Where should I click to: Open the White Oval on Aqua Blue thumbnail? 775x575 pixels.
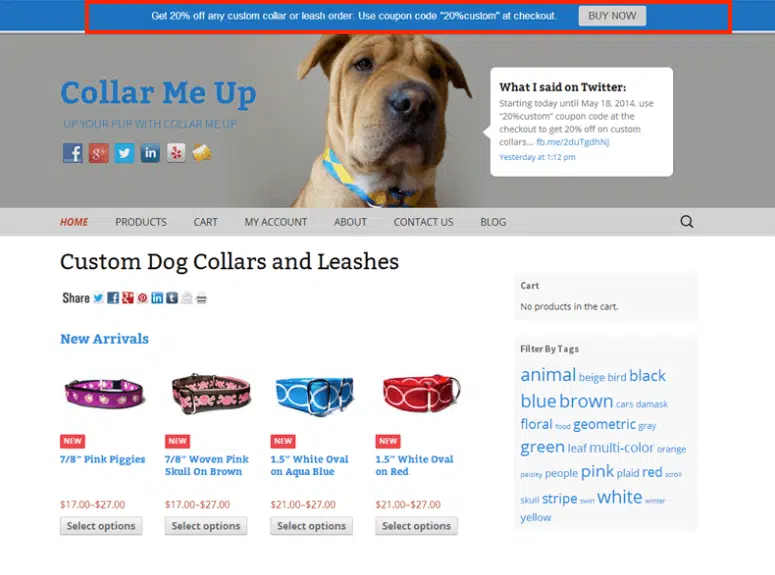point(314,395)
